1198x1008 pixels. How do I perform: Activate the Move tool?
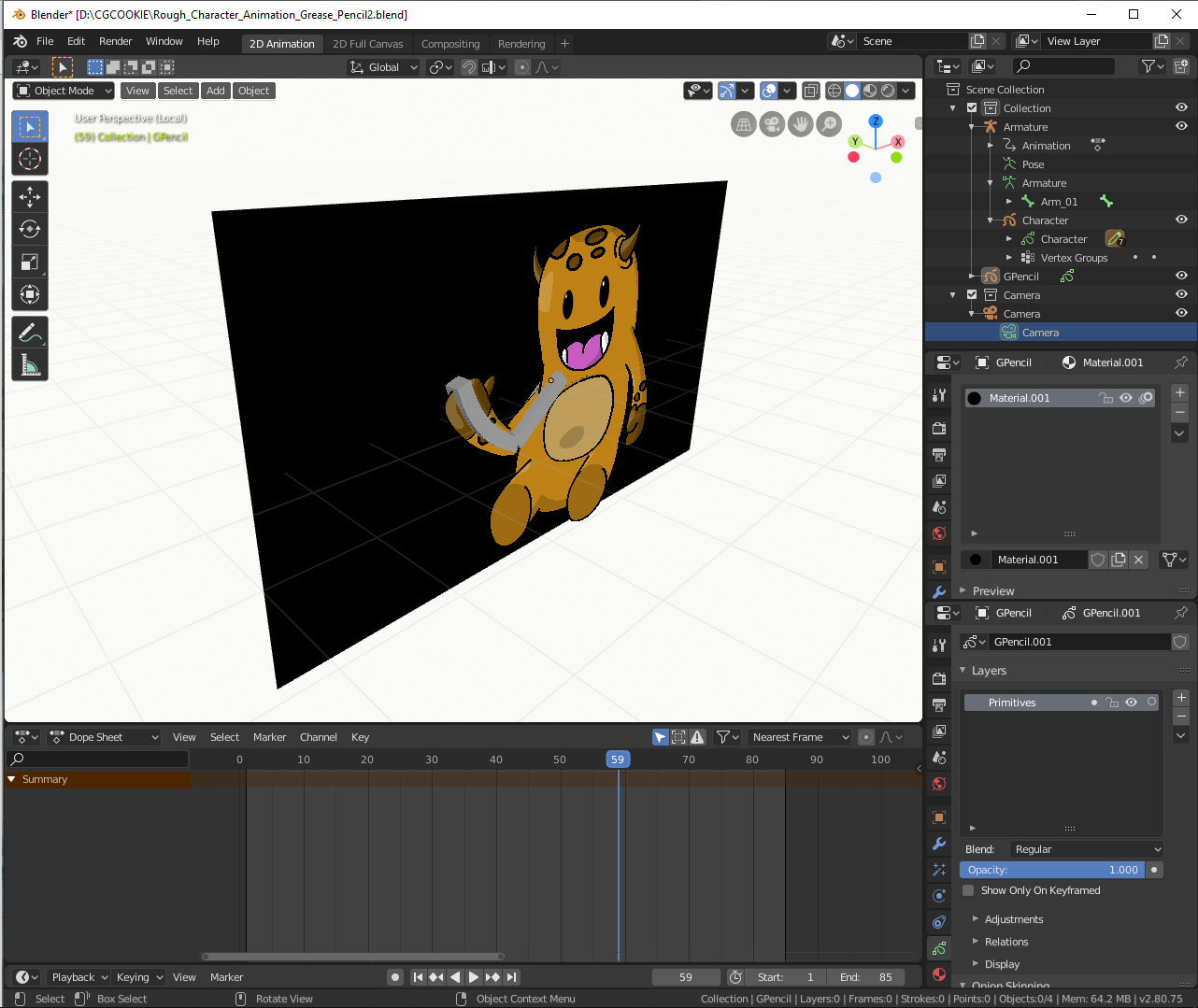[x=30, y=197]
